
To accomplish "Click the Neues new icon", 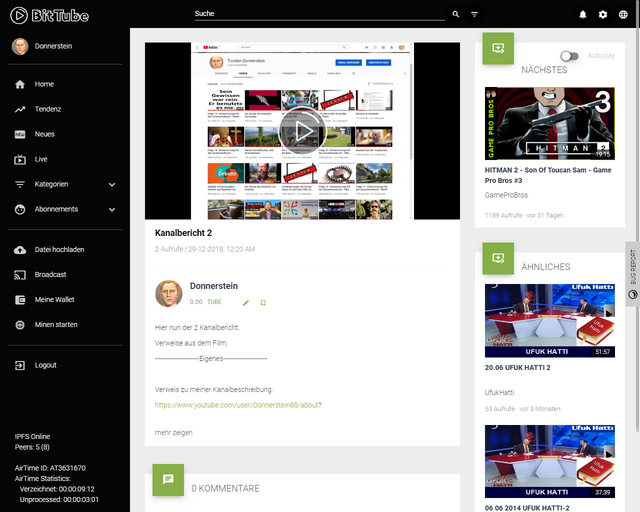I will pyautogui.click(x=20, y=134).
